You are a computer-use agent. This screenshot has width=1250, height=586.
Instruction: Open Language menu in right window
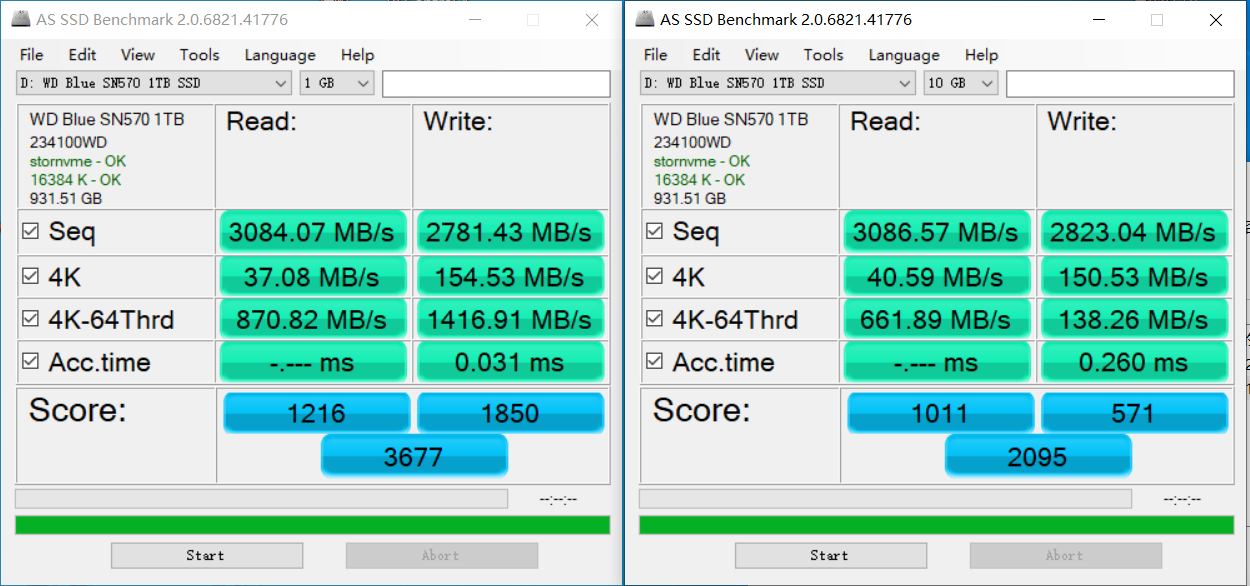[x=904, y=55]
